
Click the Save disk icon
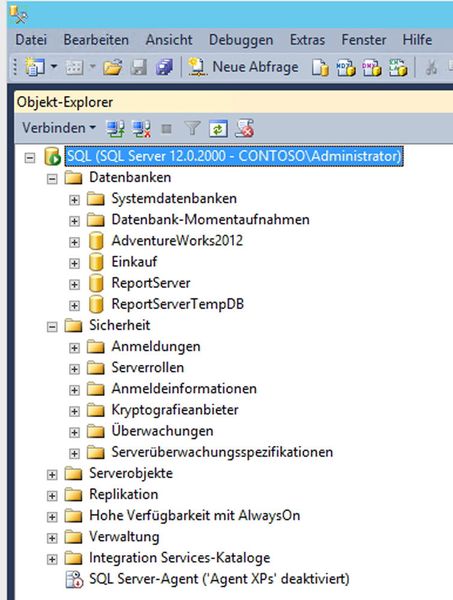click(x=139, y=67)
